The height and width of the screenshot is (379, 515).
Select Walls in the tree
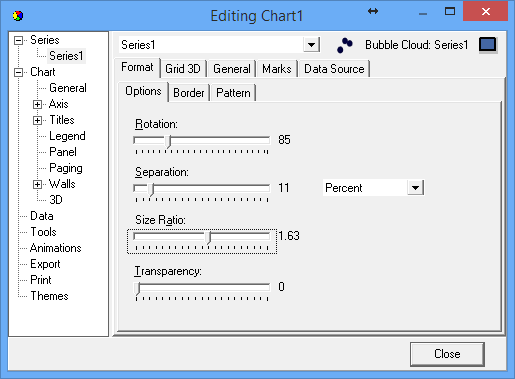coord(62,184)
